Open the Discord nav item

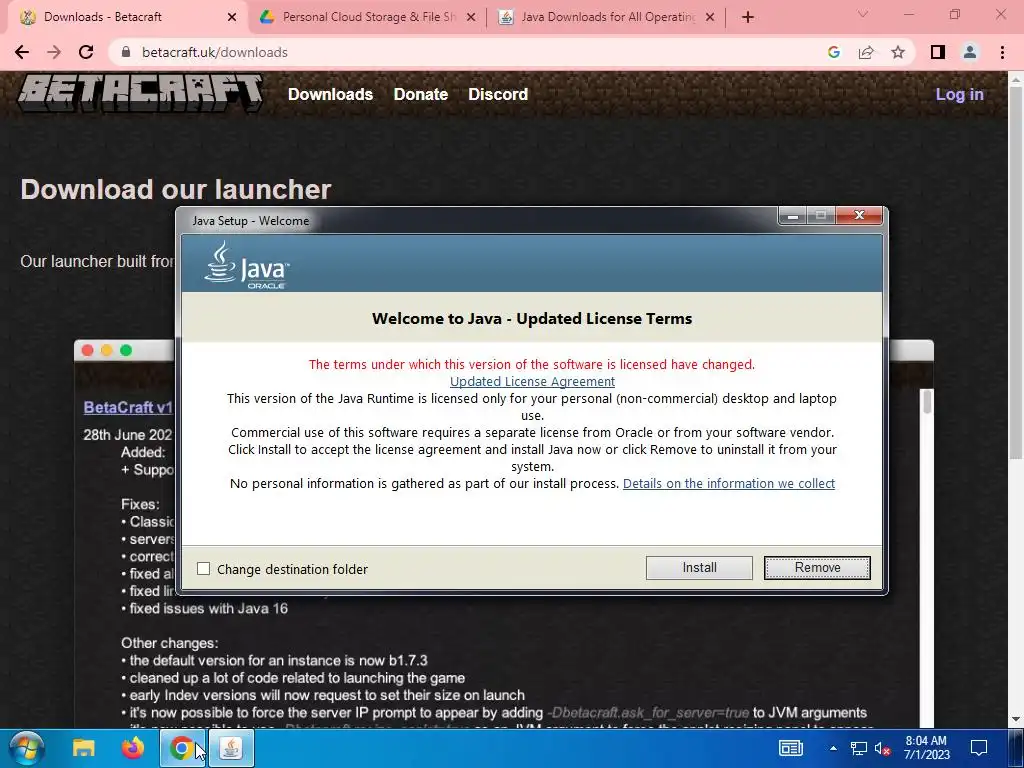498,94
